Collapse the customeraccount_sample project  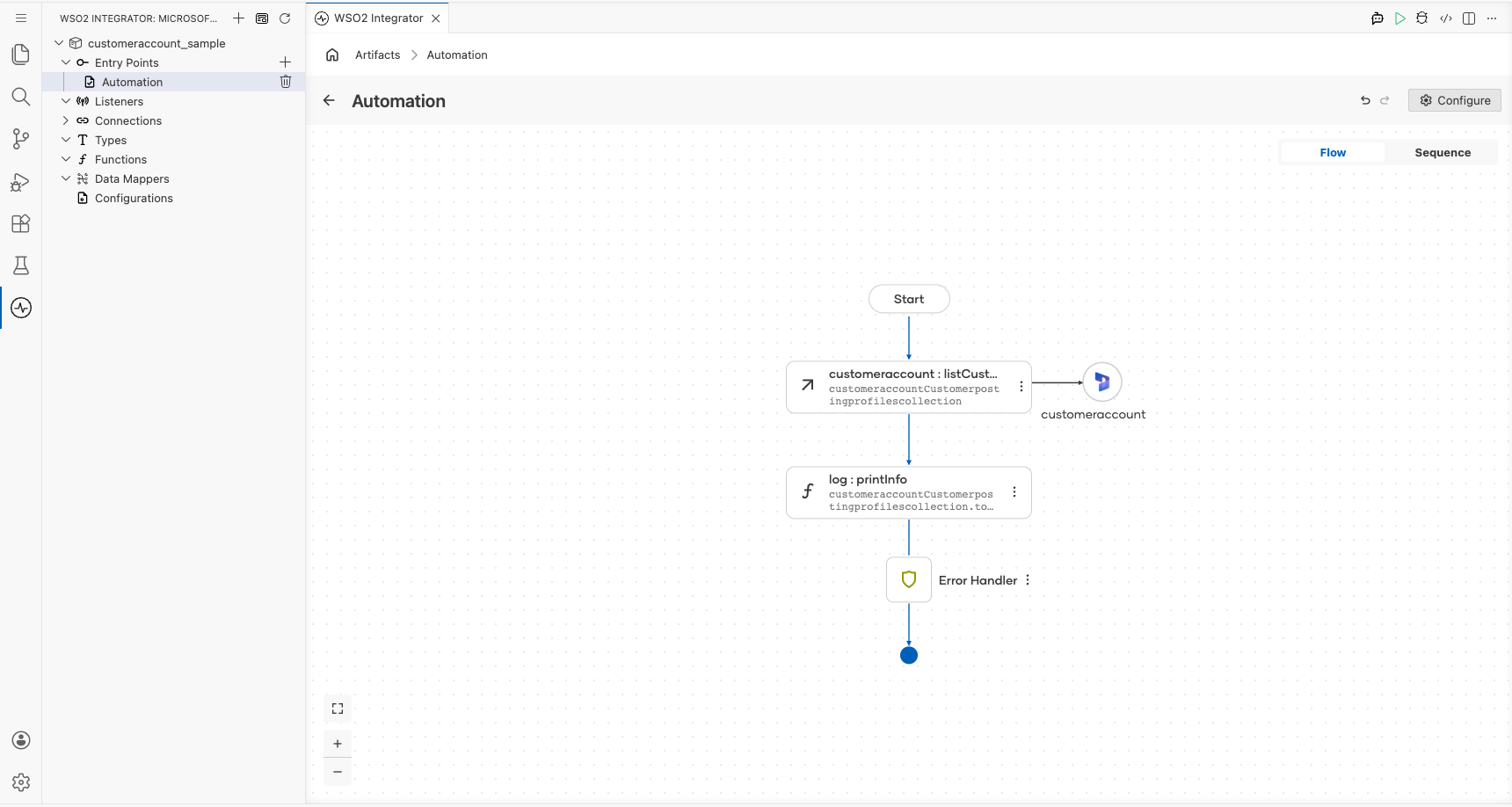coord(59,43)
